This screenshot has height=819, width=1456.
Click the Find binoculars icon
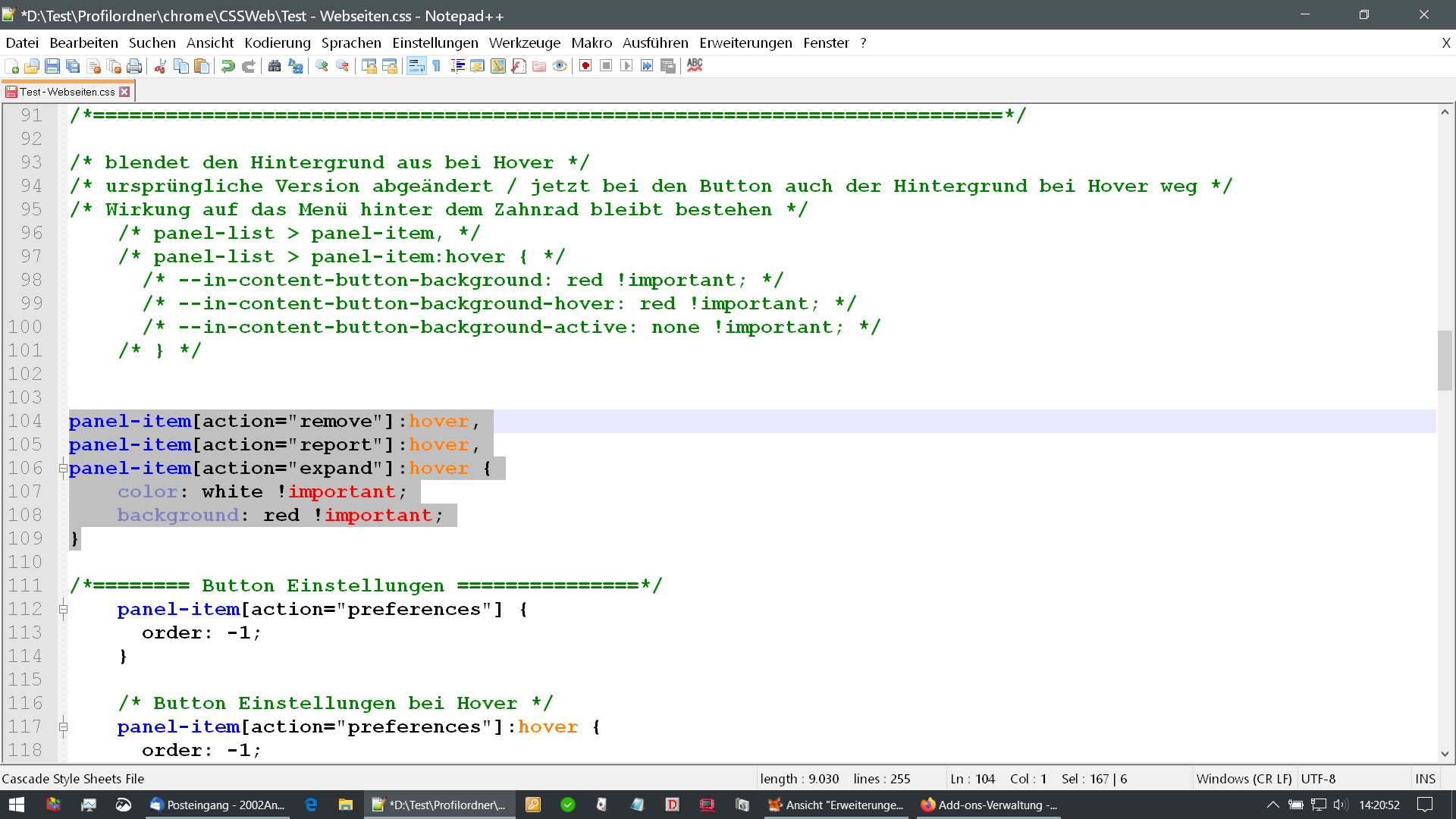(275, 66)
